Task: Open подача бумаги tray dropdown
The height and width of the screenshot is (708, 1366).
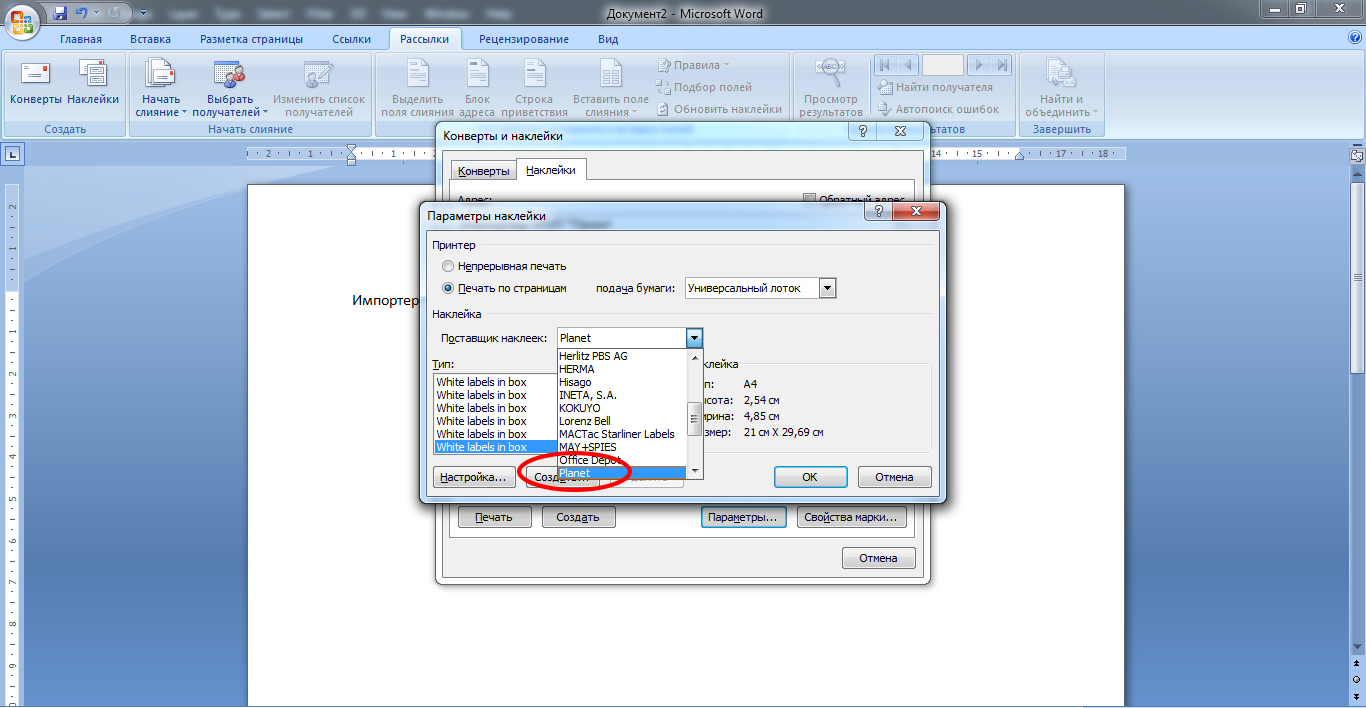Action: [x=827, y=288]
